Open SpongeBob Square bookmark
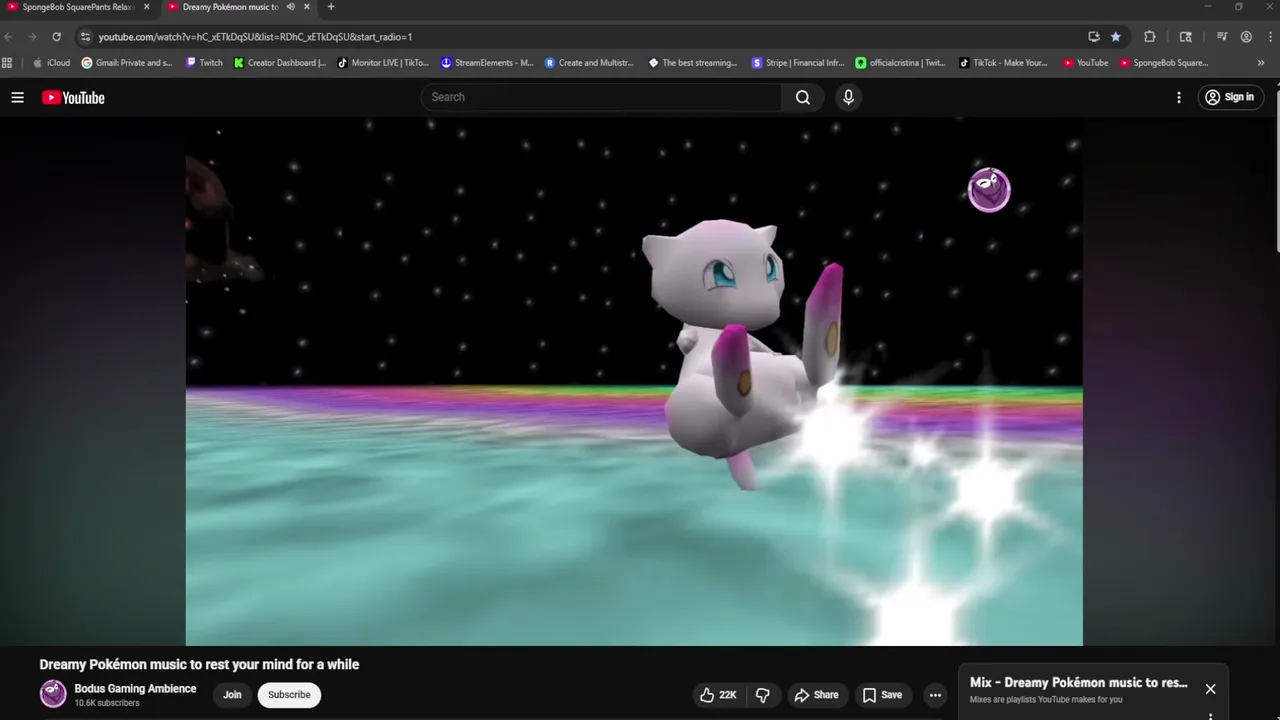1280x720 pixels. (x=1164, y=63)
